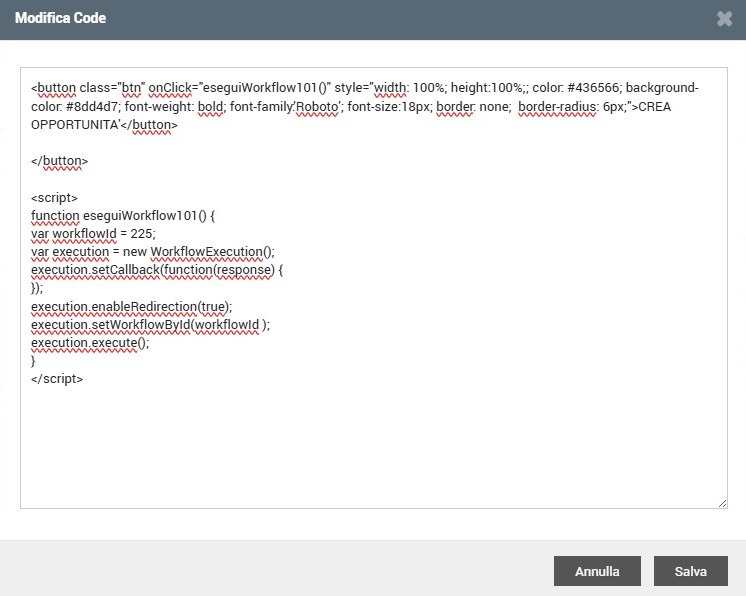
Task: Click the 'execution.enableRedirection(true);' line
Action: [x=132, y=306]
